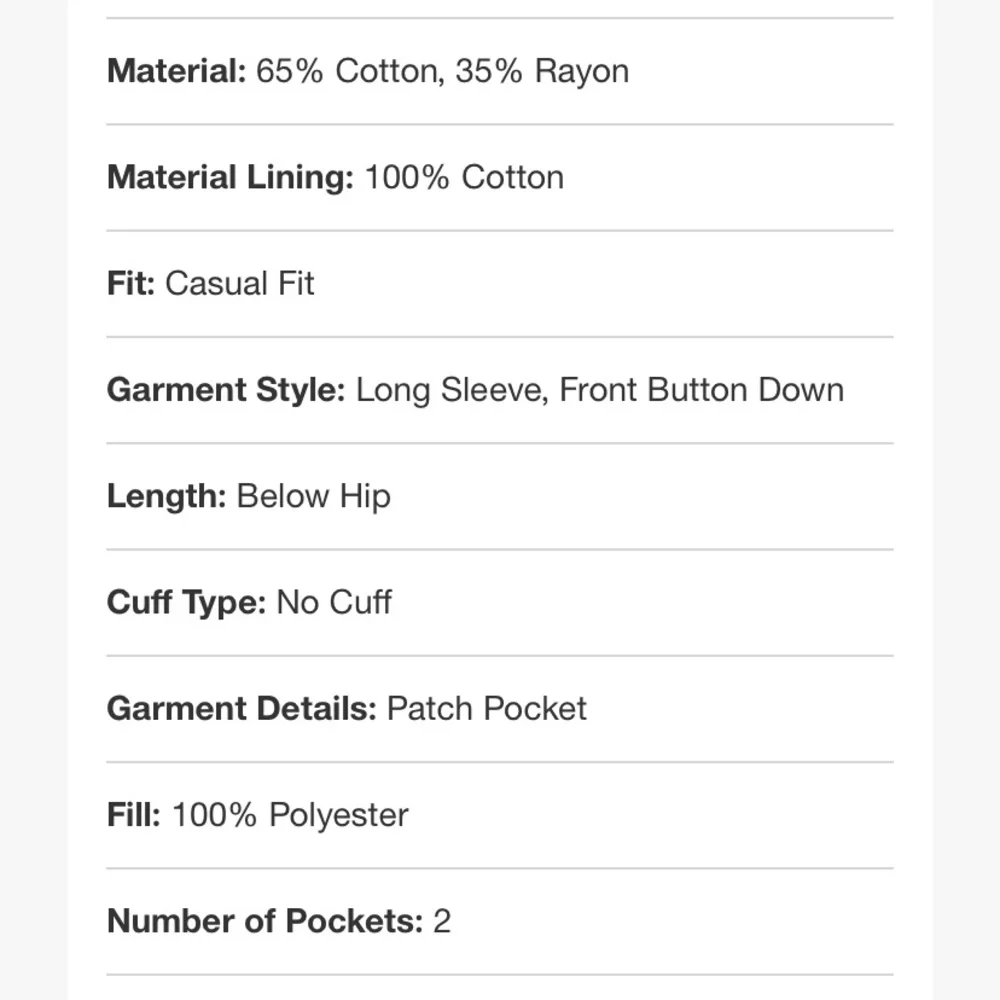Viewport: 1000px width, 1000px height.
Task: Click the Material Lining label
Action: pyautogui.click(x=230, y=177)
